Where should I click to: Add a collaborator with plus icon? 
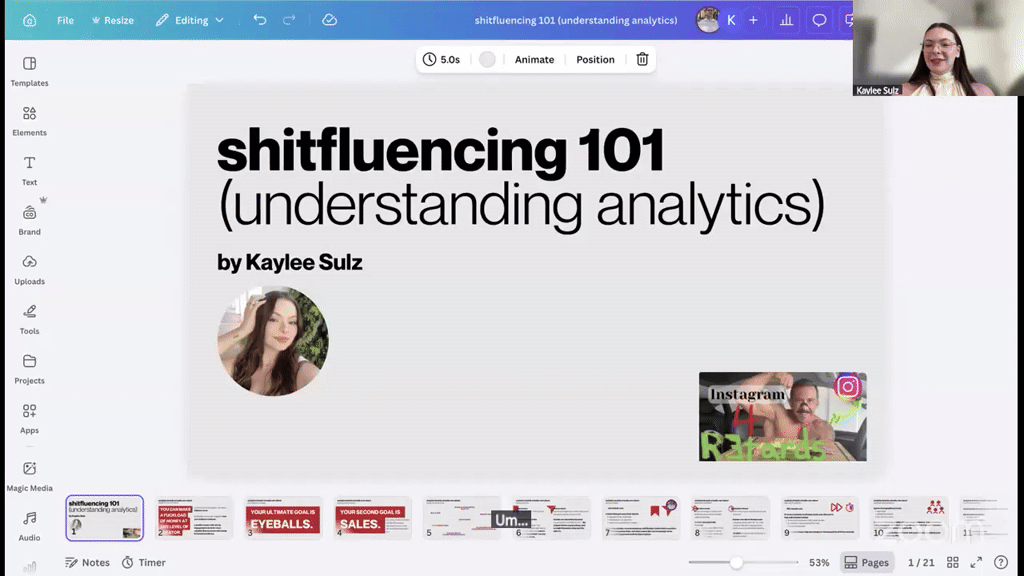[x=753, y=20]
